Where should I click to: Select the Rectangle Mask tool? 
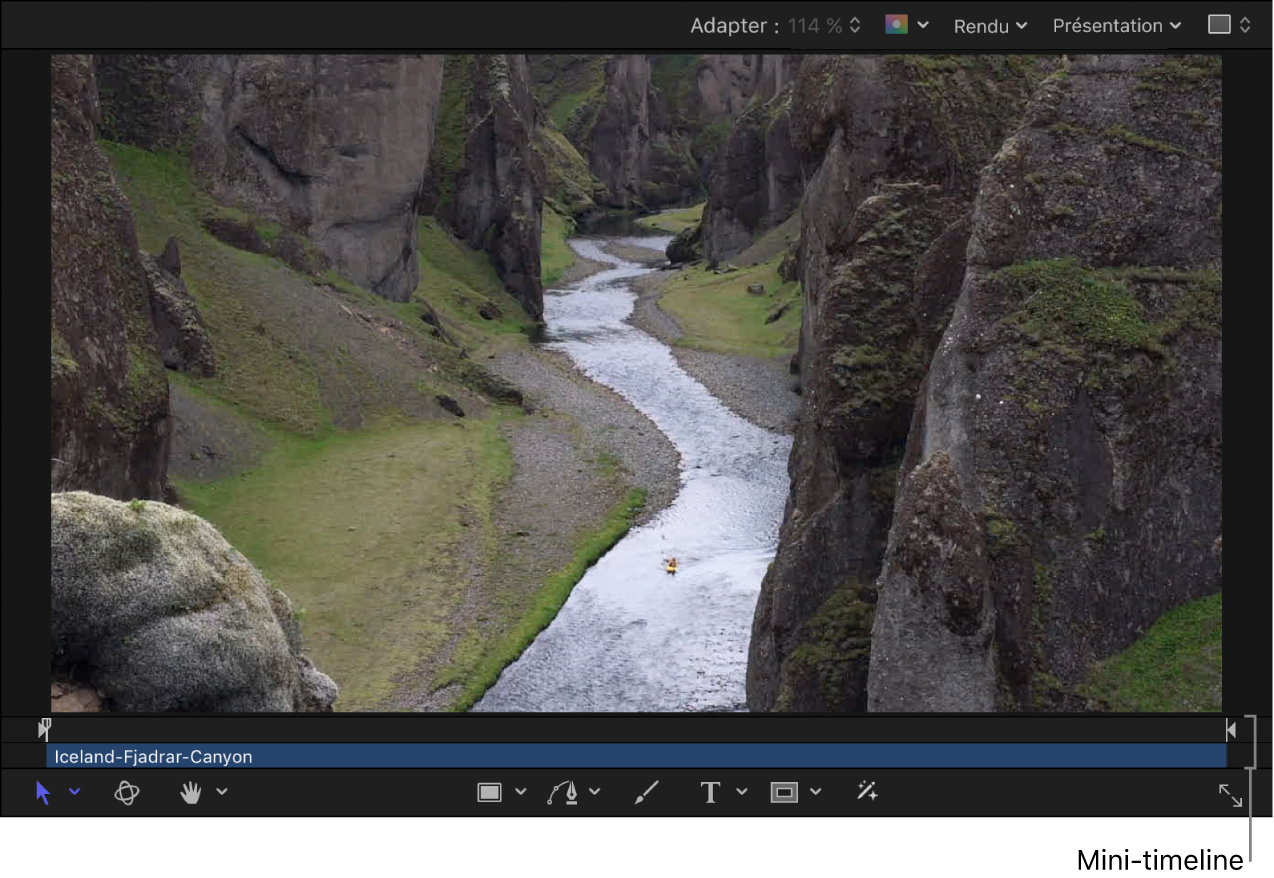pyautogui.click(x=784, y=793)
